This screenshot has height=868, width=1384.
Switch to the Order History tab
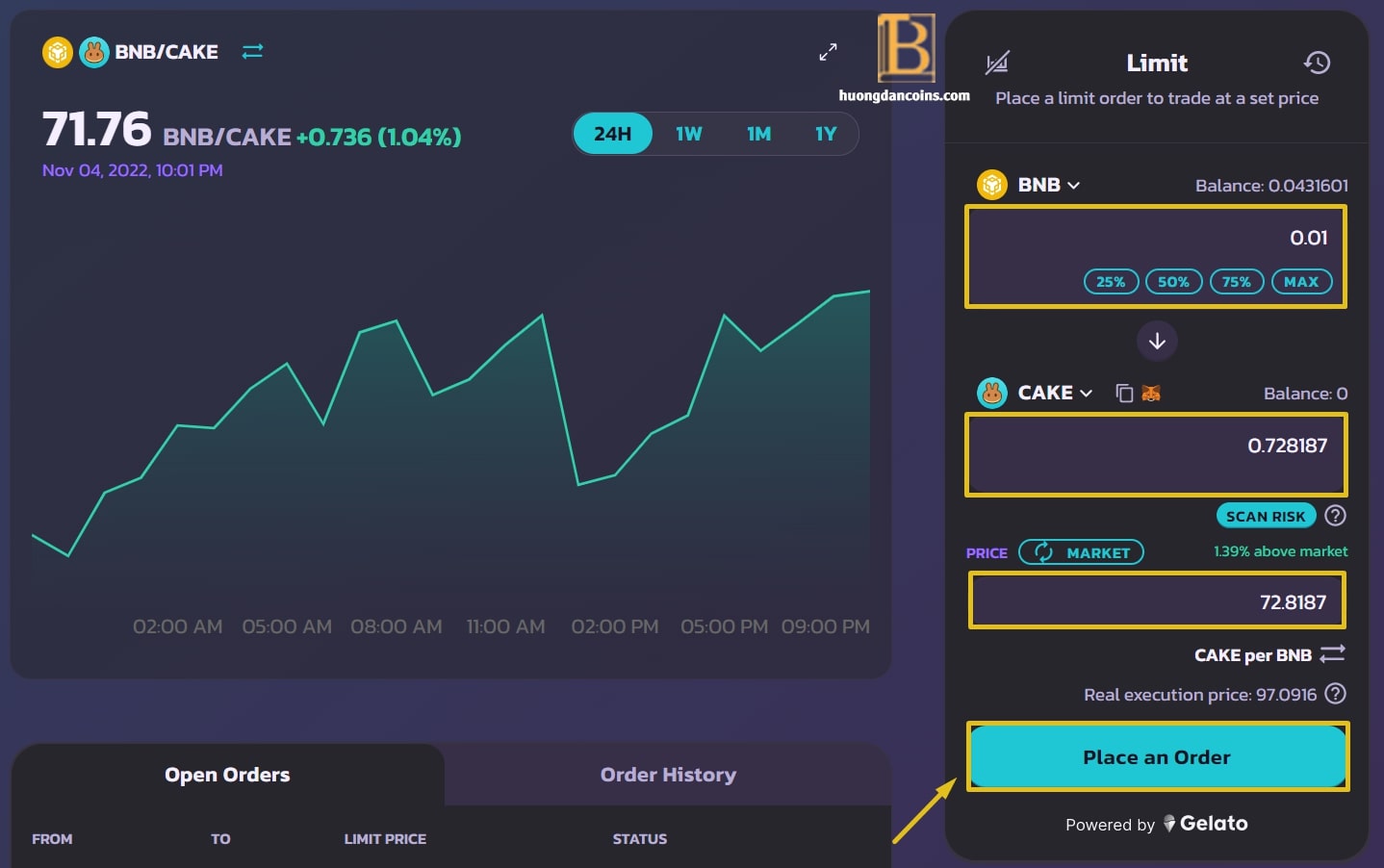pyautogui.click(x=668, y=775)
